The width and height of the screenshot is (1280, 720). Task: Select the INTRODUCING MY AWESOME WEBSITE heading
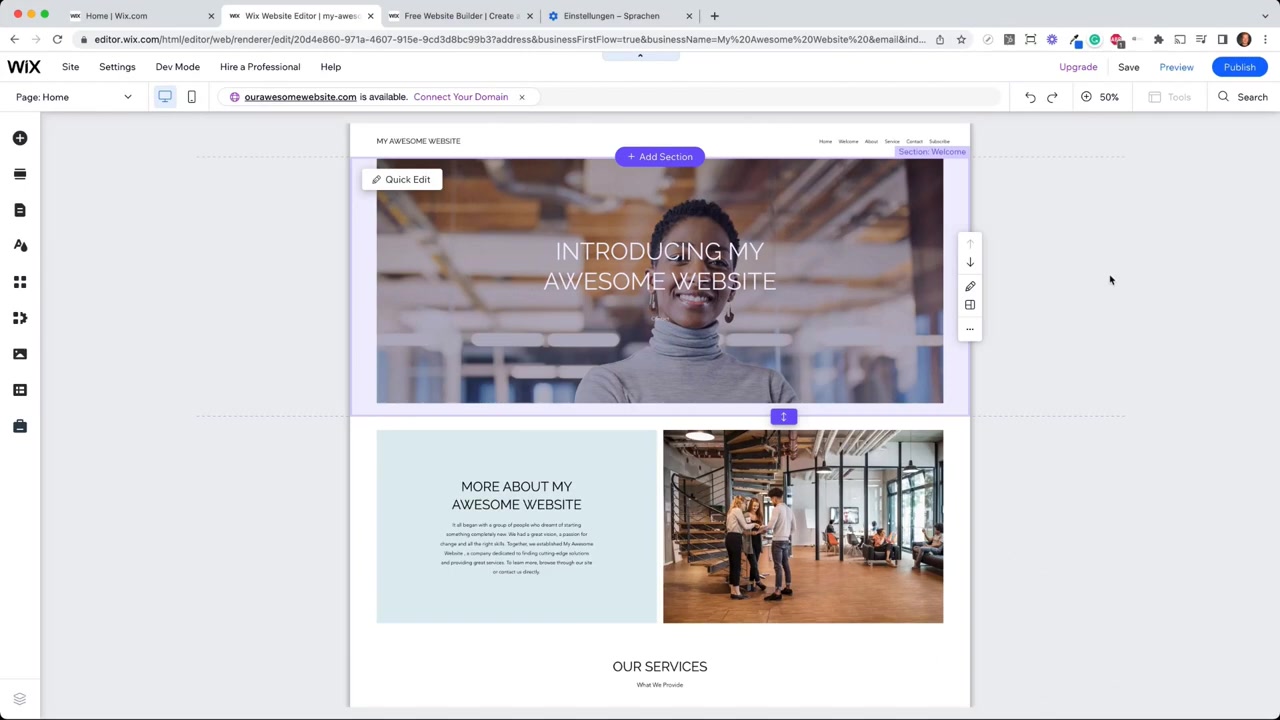pyautogui.click(x=660, y=266)
